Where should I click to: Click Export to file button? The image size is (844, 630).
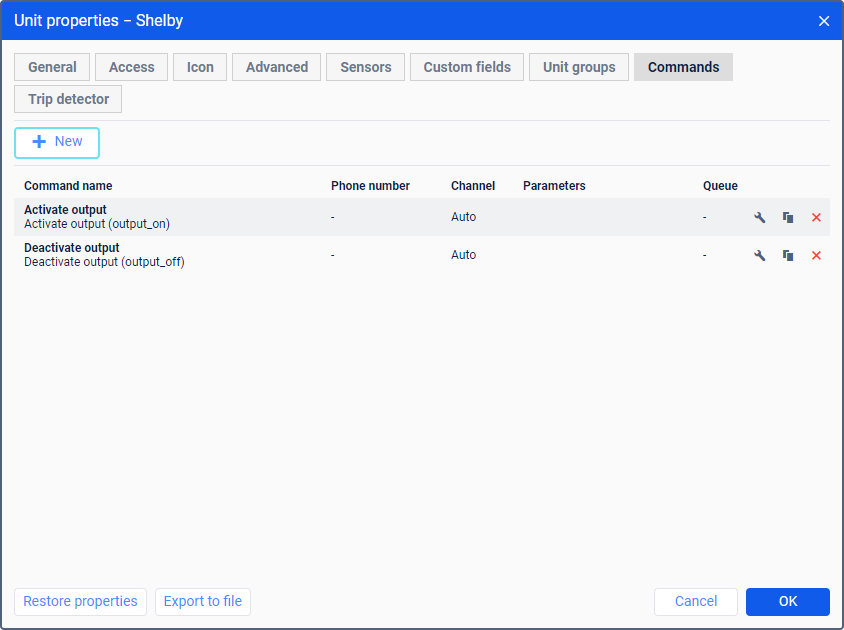point(203,601)
